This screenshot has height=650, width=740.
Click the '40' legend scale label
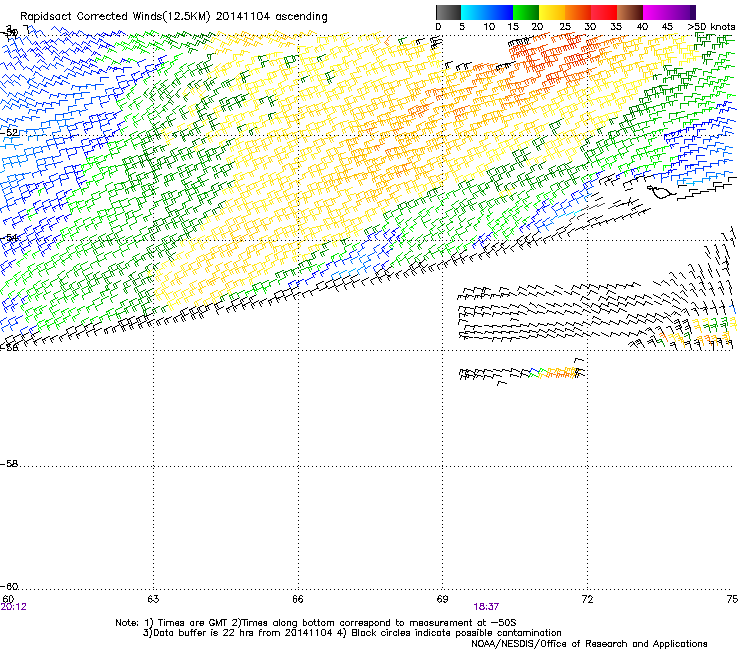(642, 27)
